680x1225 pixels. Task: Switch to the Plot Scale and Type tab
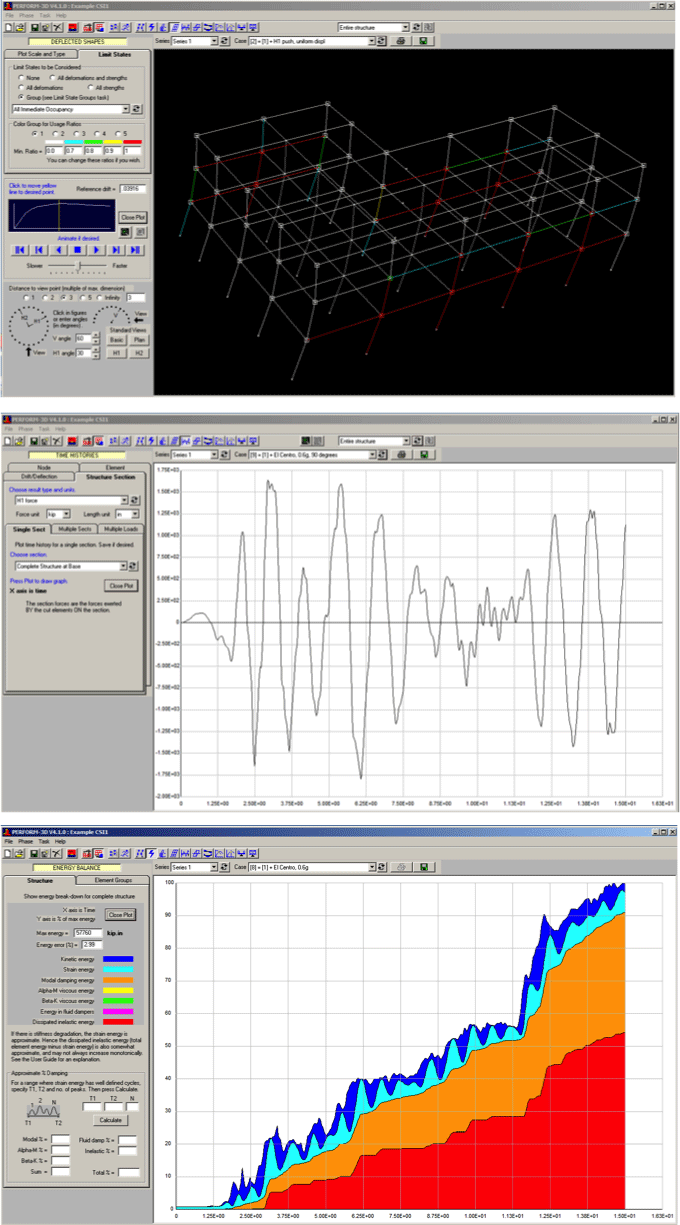[x=41, y=53]
